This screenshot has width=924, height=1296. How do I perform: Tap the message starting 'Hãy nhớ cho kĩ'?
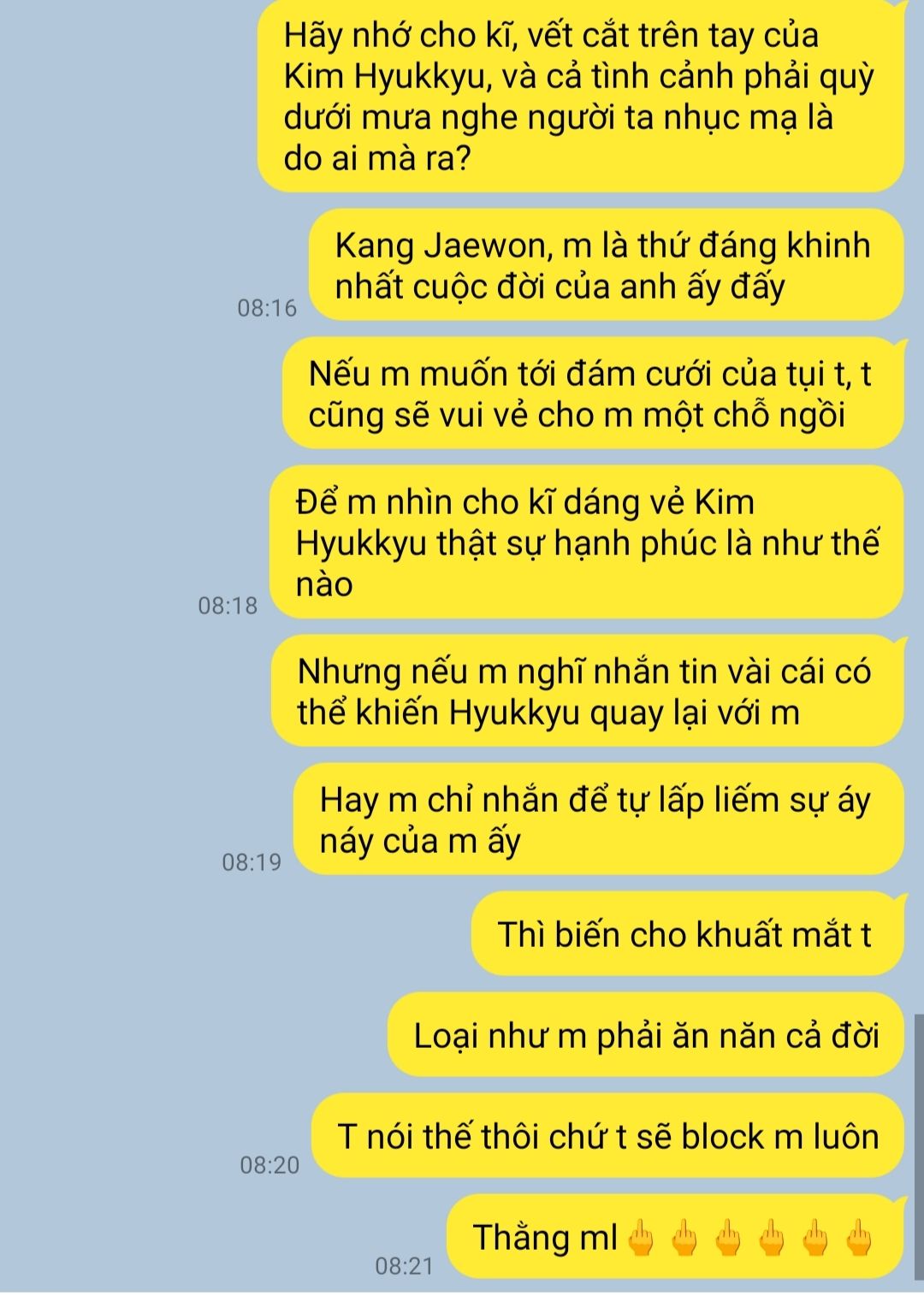pyautogui.click(x=581, y=96)
